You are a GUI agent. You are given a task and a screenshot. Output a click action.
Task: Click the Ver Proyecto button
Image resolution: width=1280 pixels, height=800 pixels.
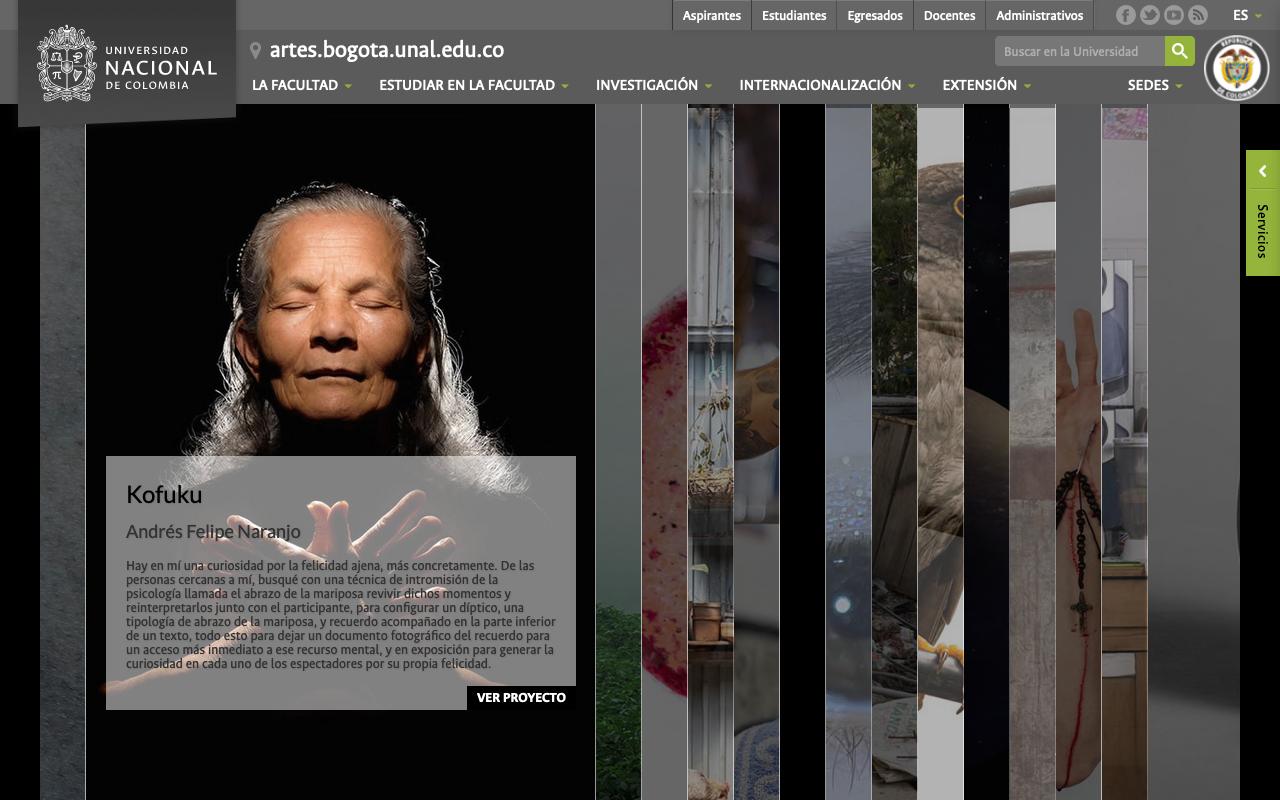coord(521,698)
